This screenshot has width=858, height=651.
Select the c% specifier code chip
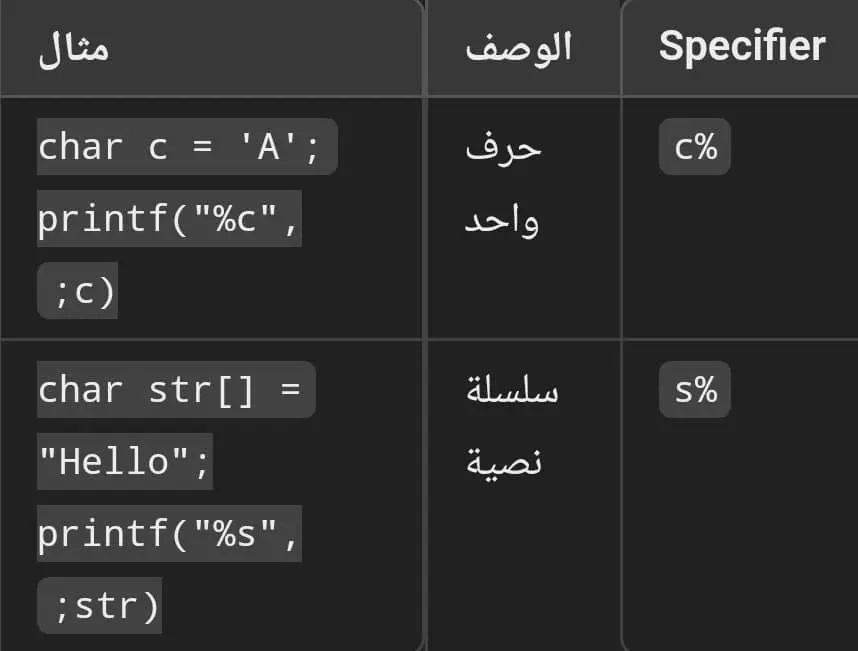(x=695, y=147)
